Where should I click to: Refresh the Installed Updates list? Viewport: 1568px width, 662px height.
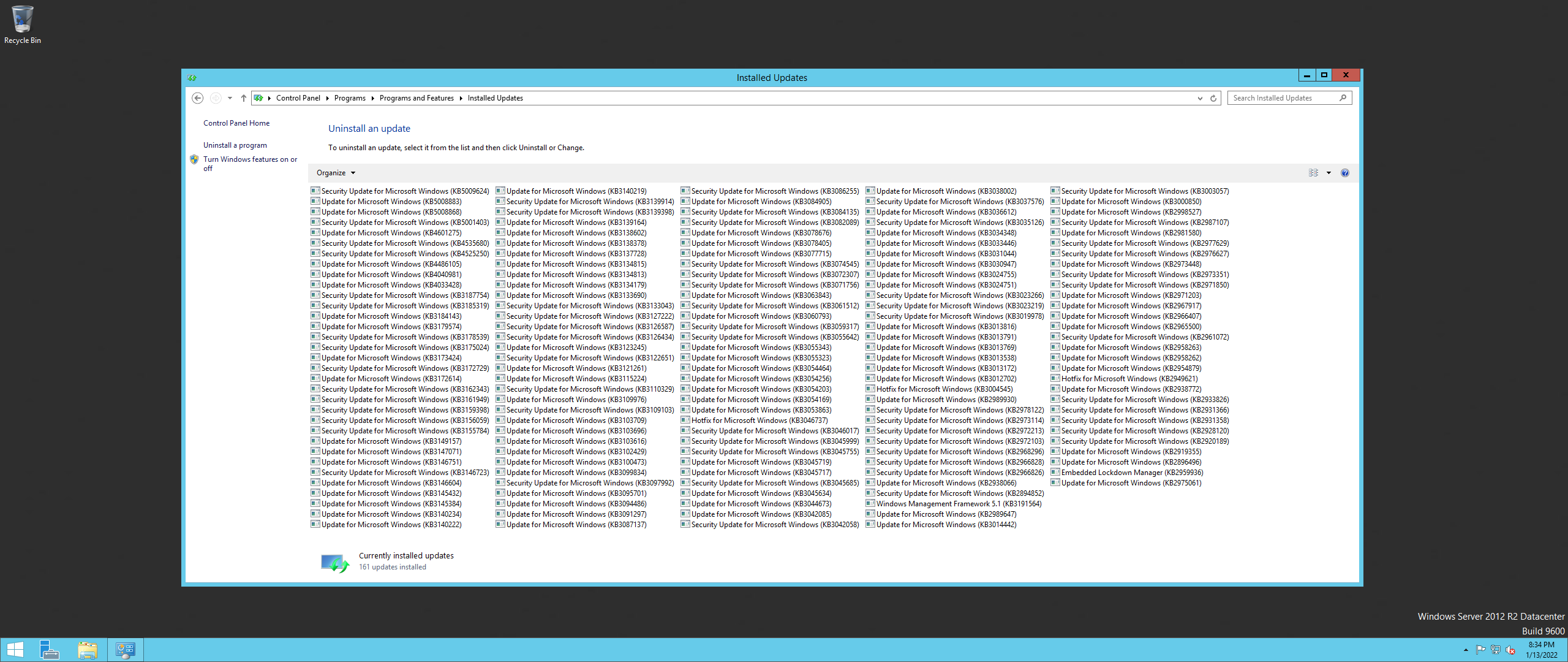[1213, 98]
